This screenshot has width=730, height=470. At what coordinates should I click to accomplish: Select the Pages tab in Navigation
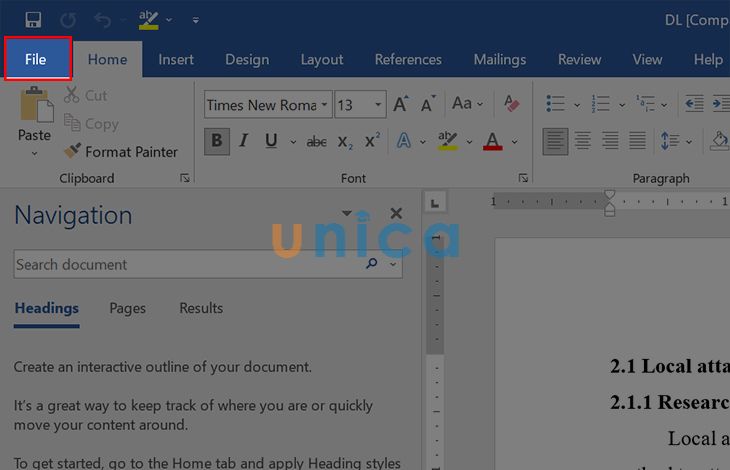(x=128, y=308)
